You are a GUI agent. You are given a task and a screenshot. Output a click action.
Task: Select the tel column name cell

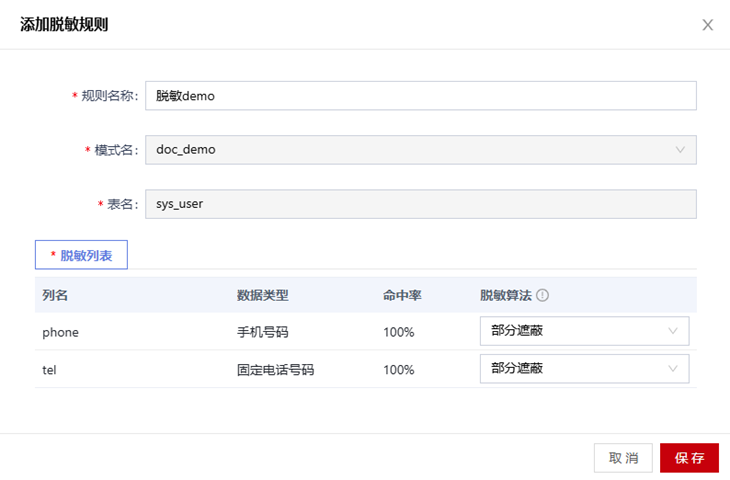pos(49,370)
